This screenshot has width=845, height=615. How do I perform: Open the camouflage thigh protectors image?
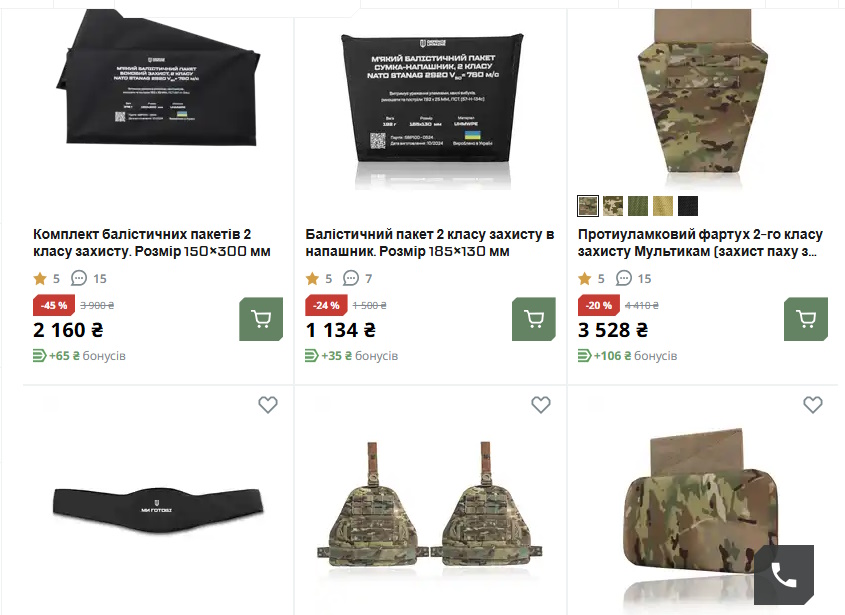430,506
